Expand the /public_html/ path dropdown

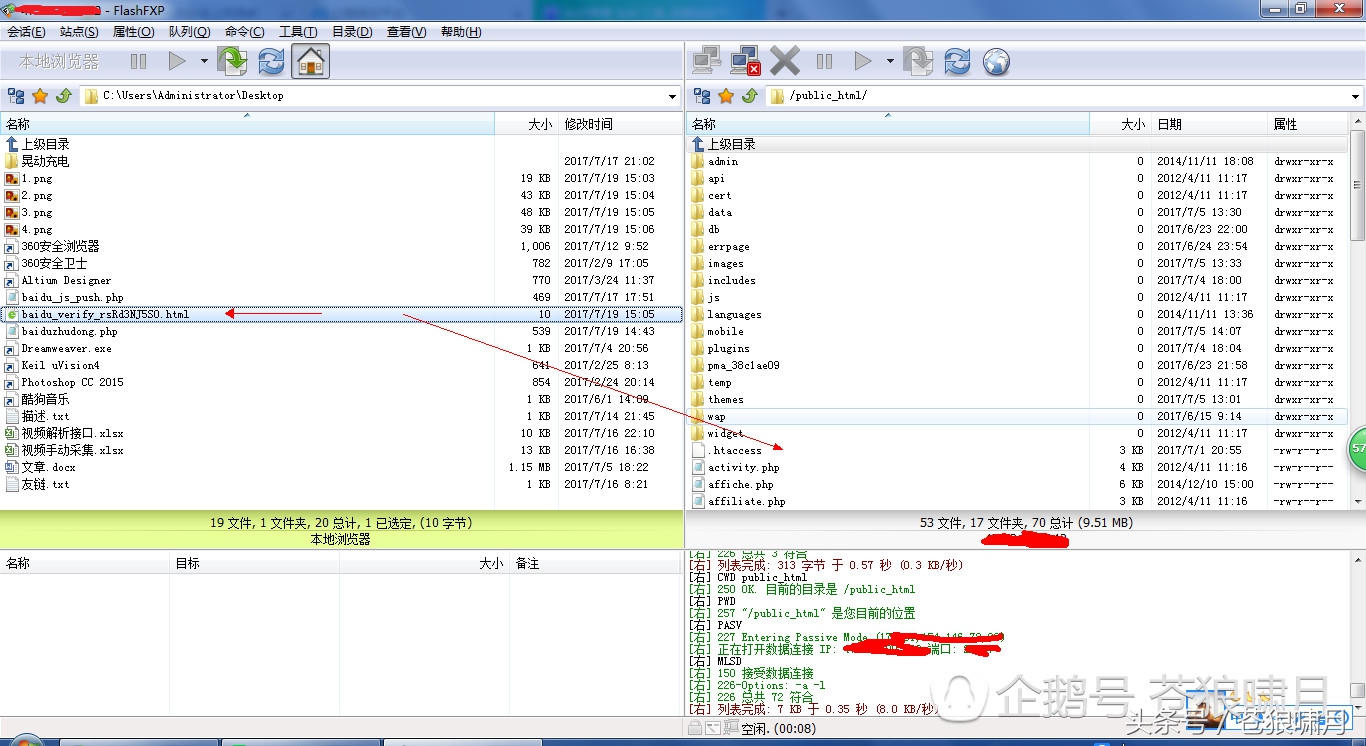point(1356,97)
